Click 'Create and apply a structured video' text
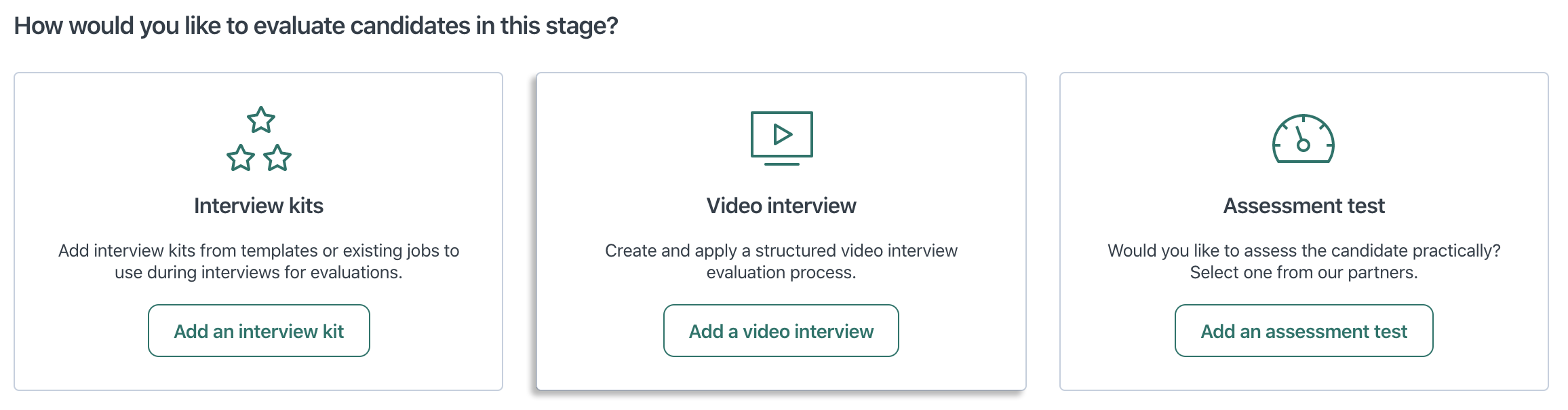 [781, 250]
